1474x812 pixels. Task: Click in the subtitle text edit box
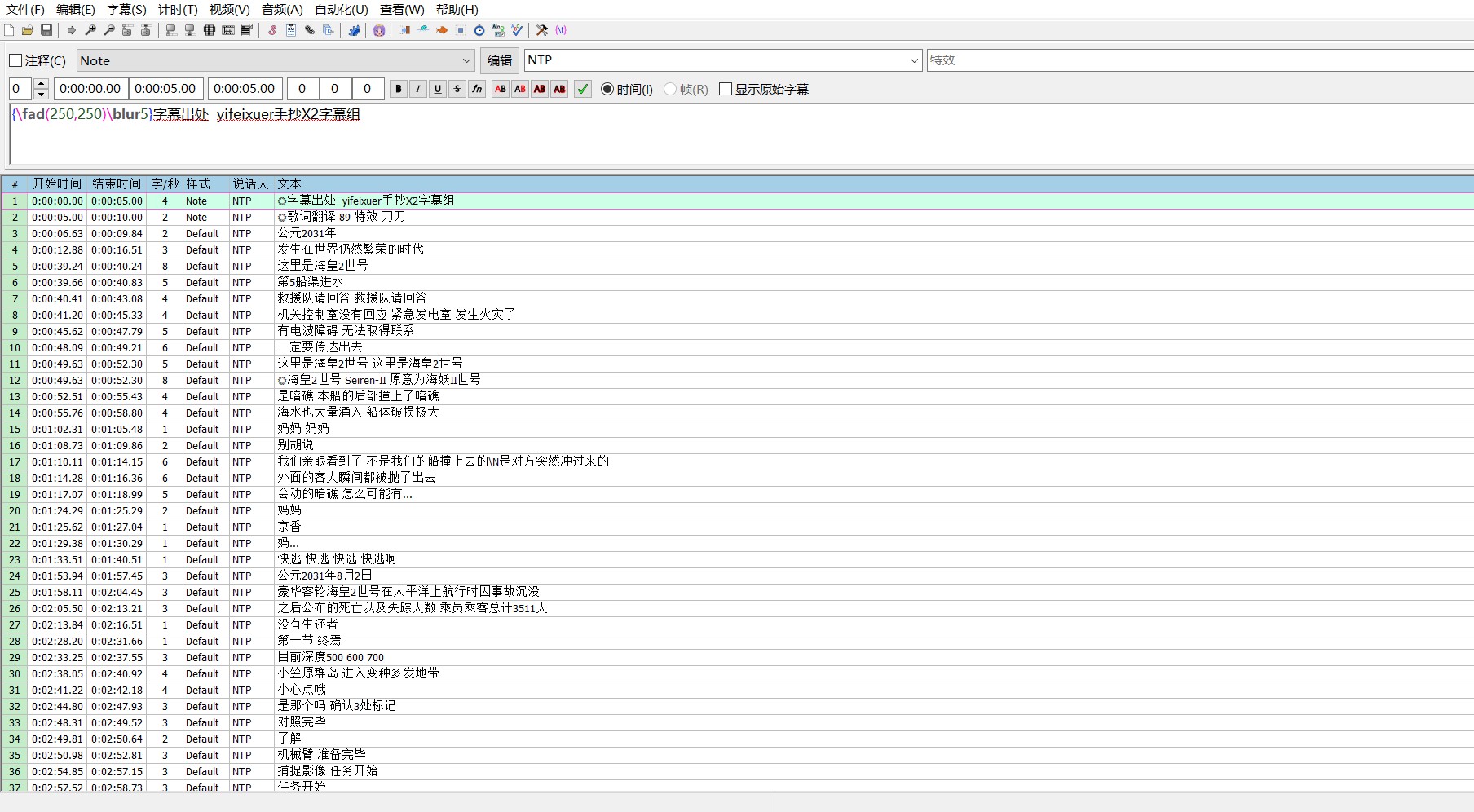pos(741,134)
